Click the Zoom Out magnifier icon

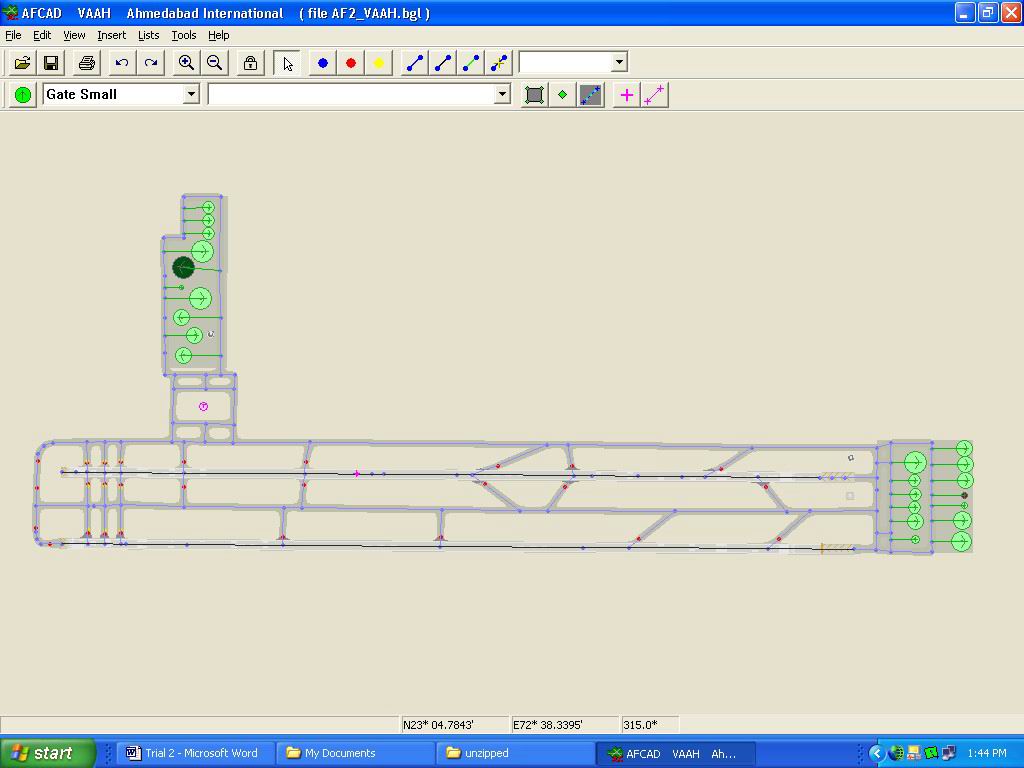(x=214, y=63)
